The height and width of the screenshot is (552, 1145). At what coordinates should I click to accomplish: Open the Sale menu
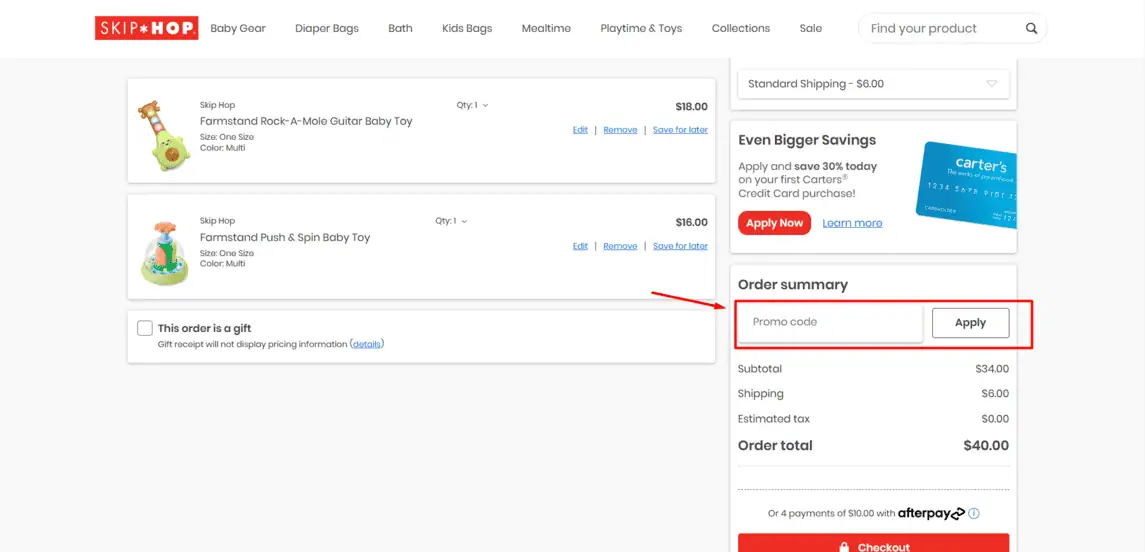811,28
